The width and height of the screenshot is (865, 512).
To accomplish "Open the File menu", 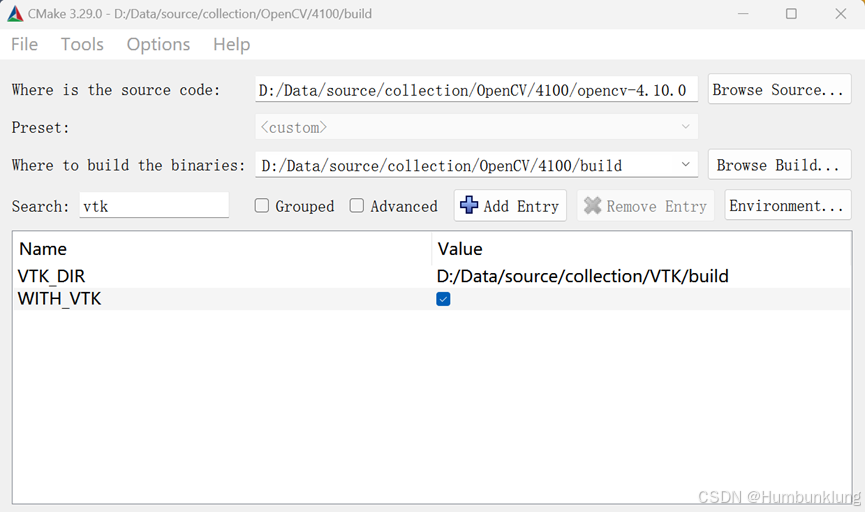I will (24, 44).
